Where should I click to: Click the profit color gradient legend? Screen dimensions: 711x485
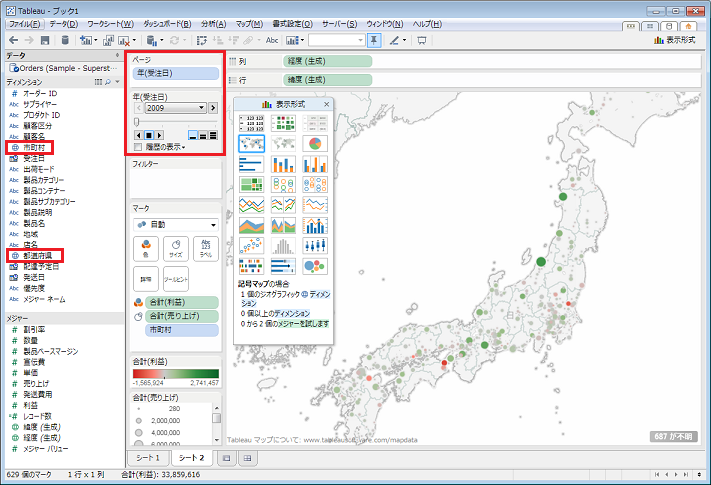point(176,373)
